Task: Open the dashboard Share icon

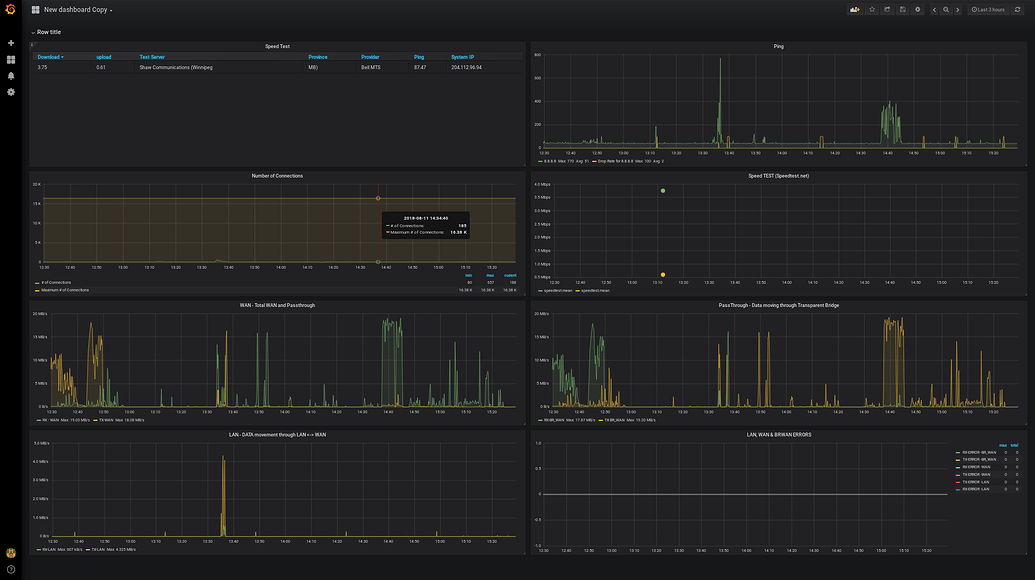Action: [x=886, y=8]
